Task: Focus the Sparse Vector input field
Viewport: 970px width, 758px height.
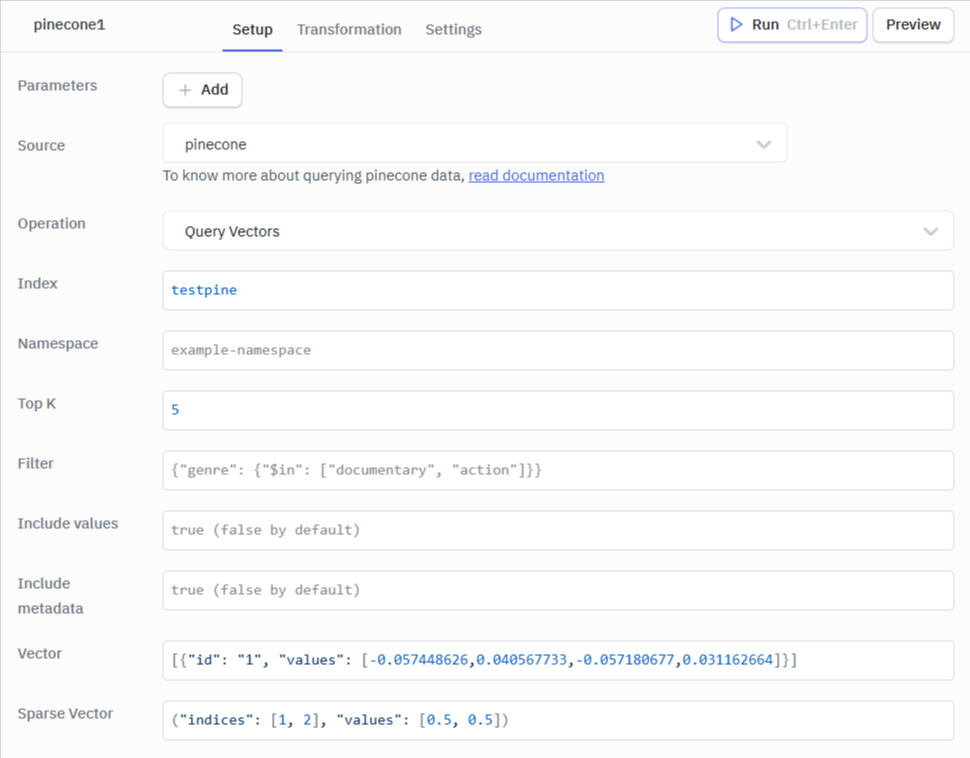Action: click(x=558, y=720)
